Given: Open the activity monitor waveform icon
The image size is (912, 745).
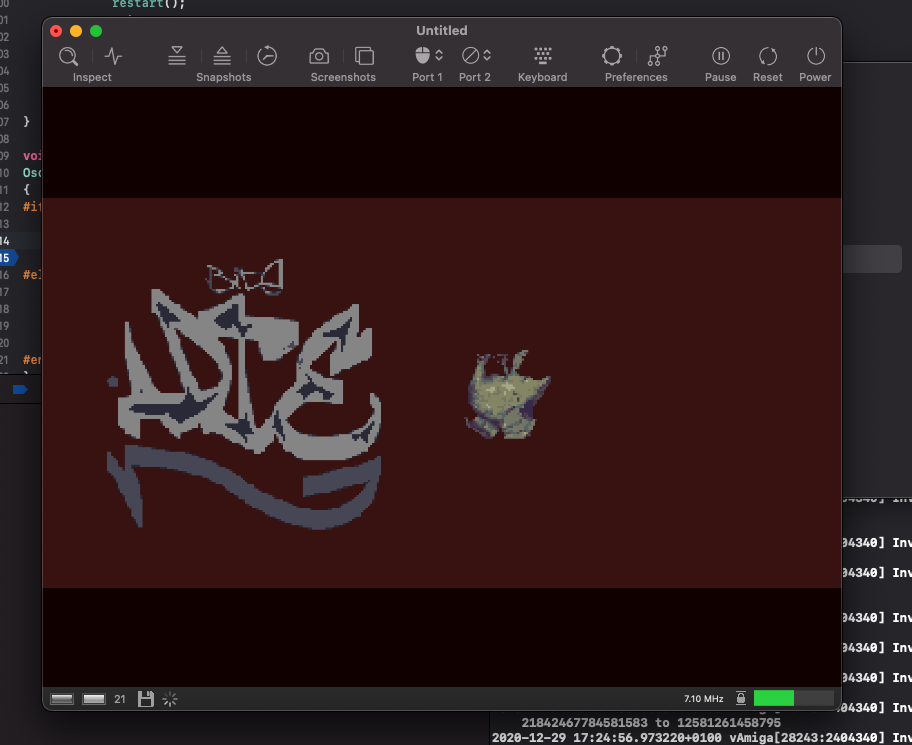Looking at the screenshot, I should click(x=113, y=56).
